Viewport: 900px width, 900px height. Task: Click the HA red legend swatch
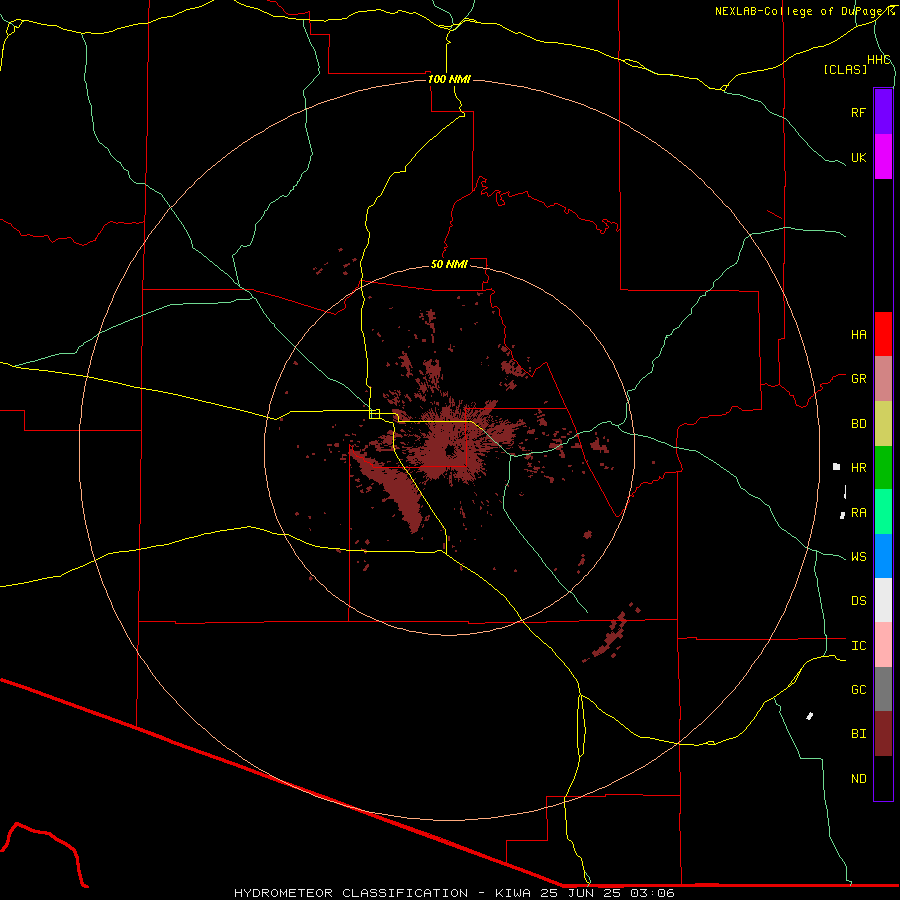883,334
